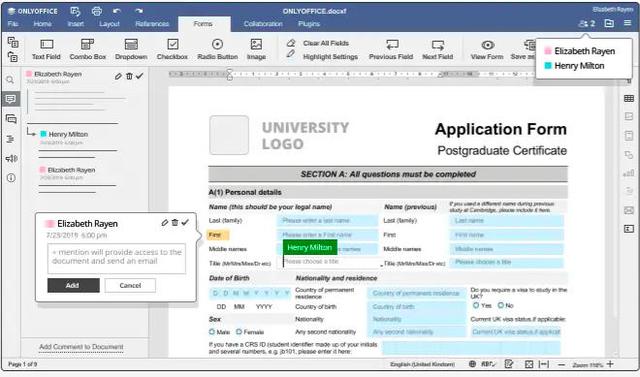Insert a Text Field control
The height and width of the screenshot is (377, 640).
[x=46, y=49]
